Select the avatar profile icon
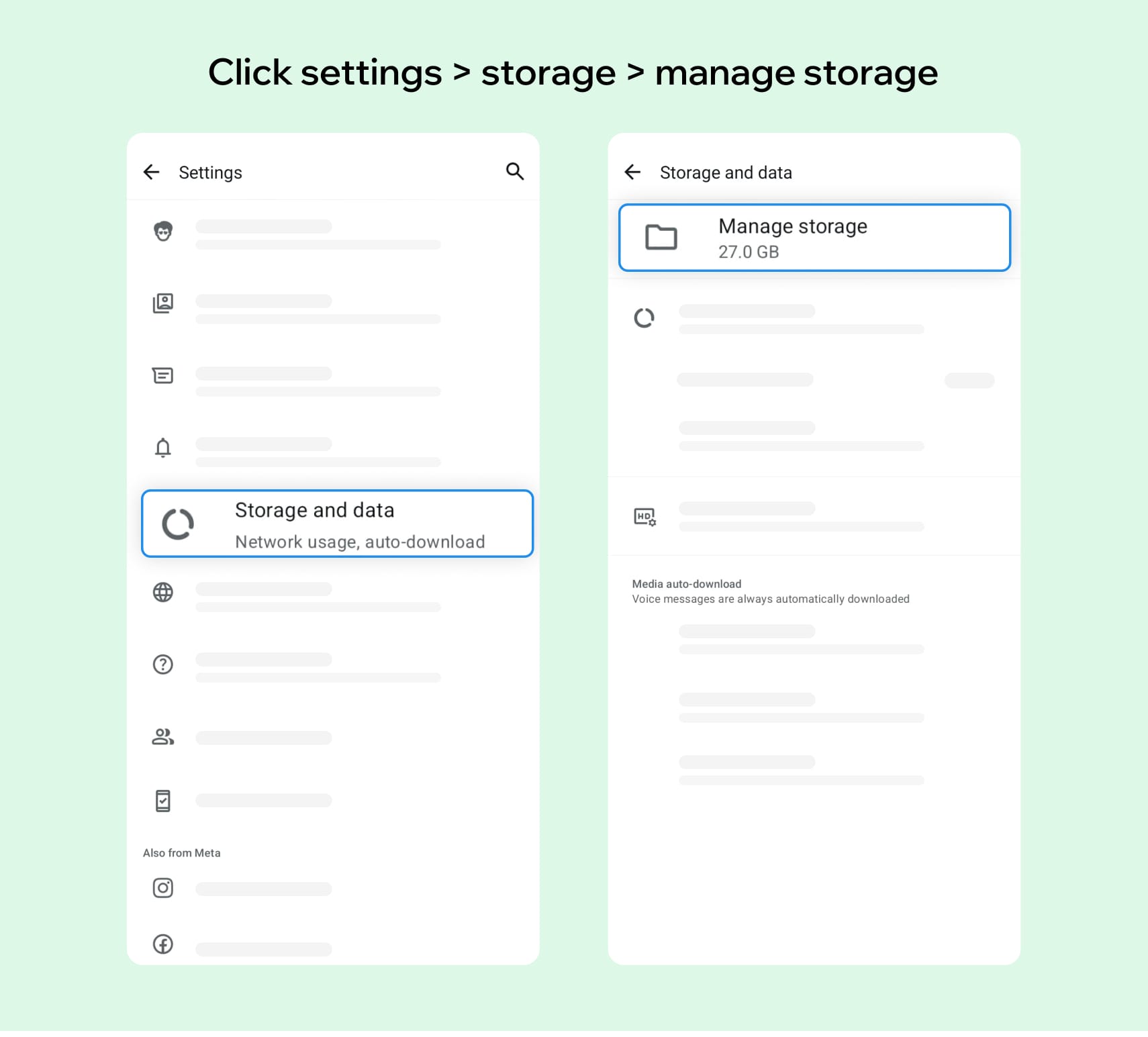 [163, 230]
